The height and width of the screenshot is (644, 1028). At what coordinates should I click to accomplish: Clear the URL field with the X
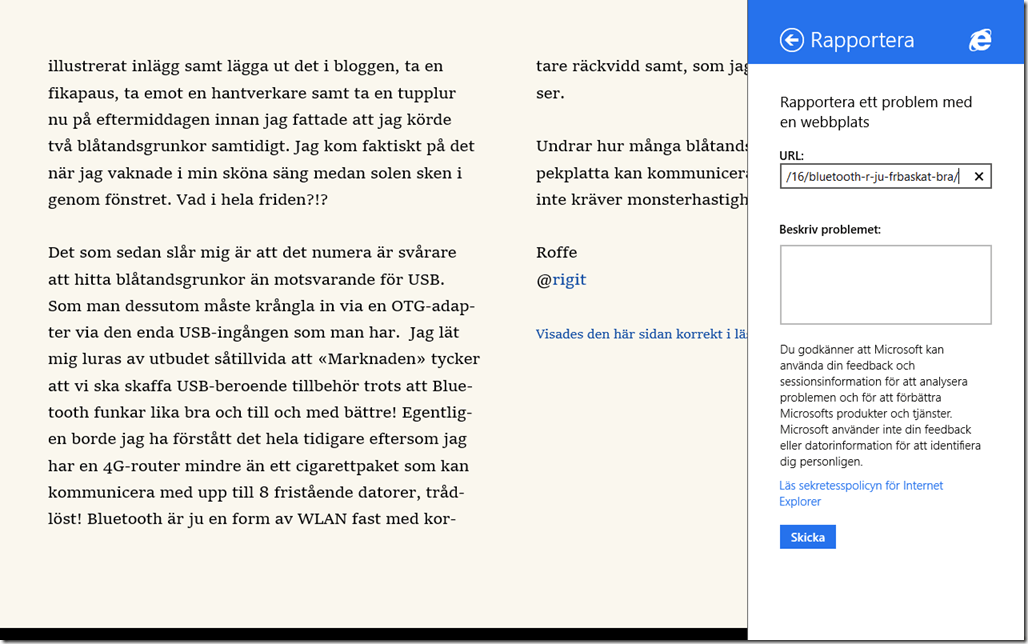pos(979,177)
